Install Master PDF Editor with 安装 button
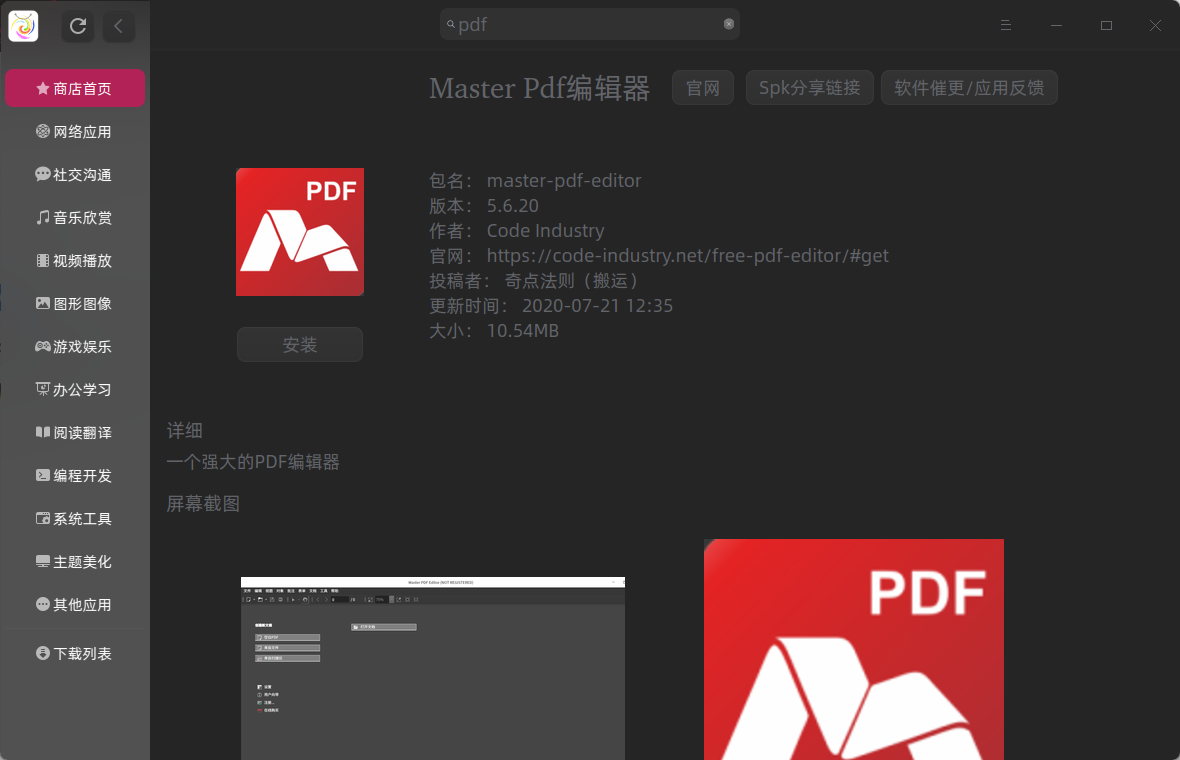The height and width of the screenshot is (760, 1180). pyautogui.click(x=300, y=344)
